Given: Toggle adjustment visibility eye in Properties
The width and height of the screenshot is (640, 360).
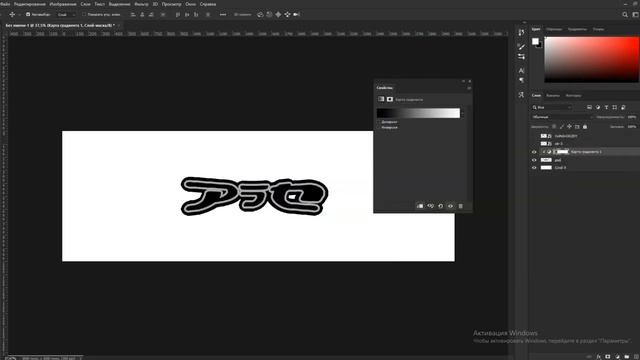Looking at the screenshot, I should pos(450,206).
